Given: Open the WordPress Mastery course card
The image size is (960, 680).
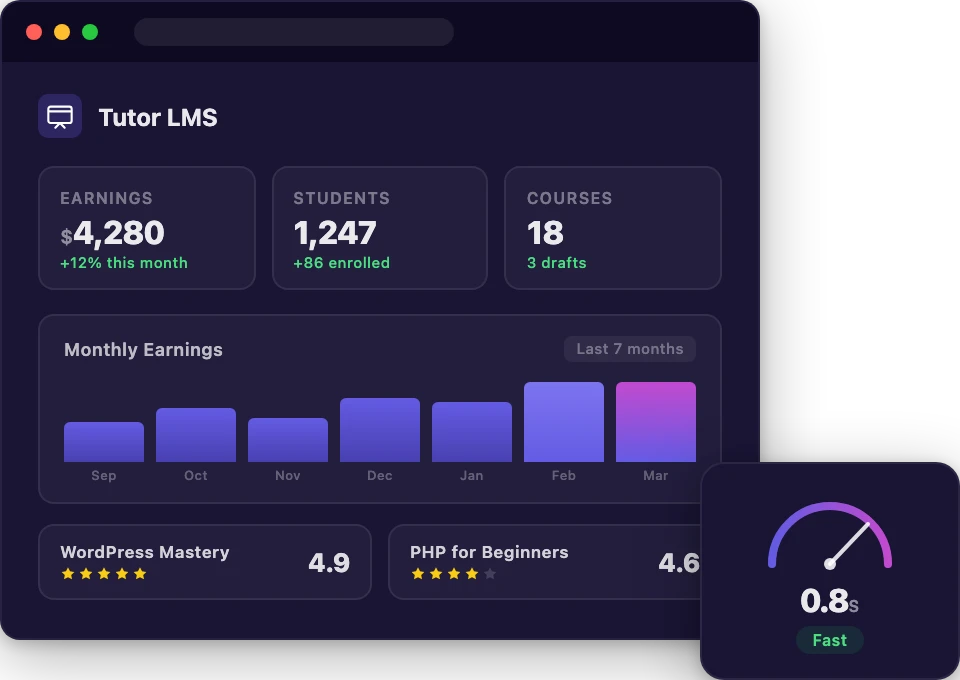Looking at the screenshot, I should coord(205,562).
